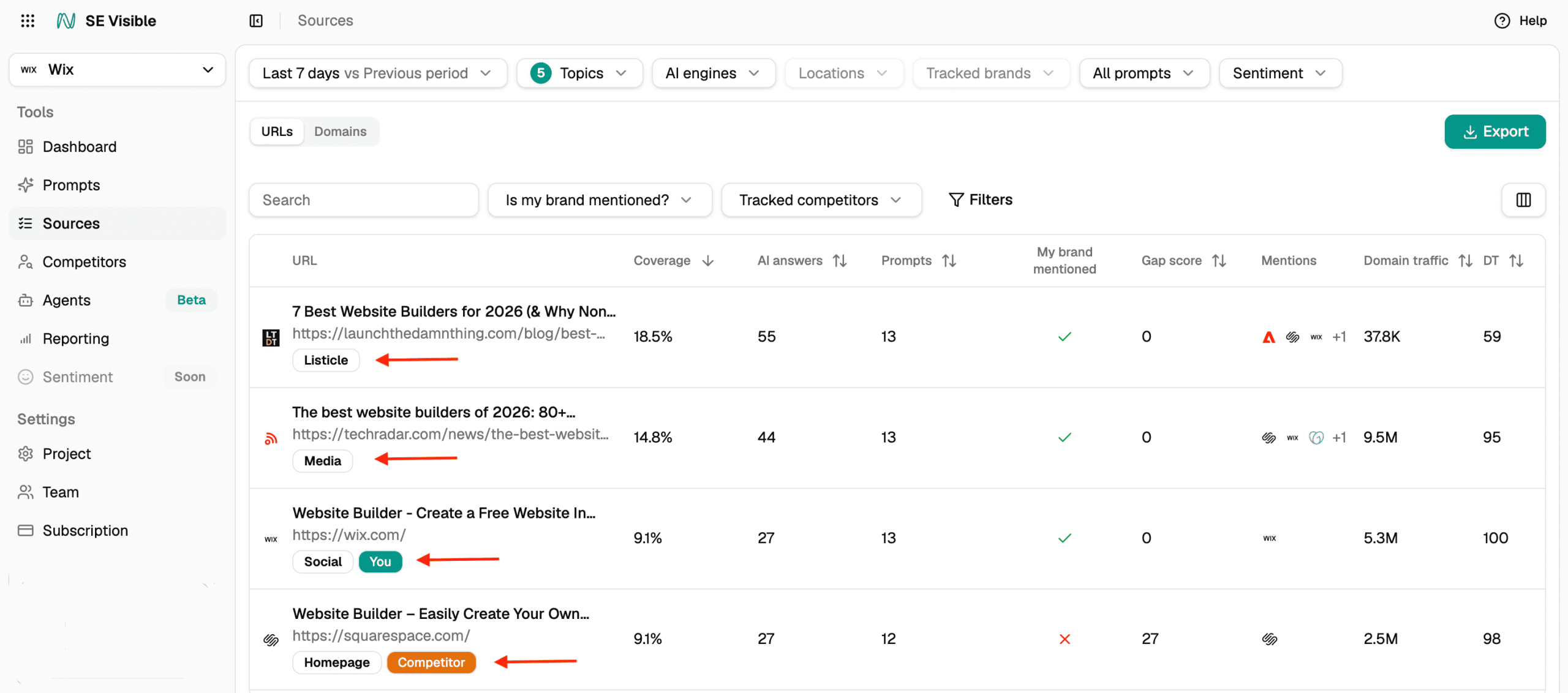
Task: Collapse the sidebar panel icon
Action: click(256, 21)
